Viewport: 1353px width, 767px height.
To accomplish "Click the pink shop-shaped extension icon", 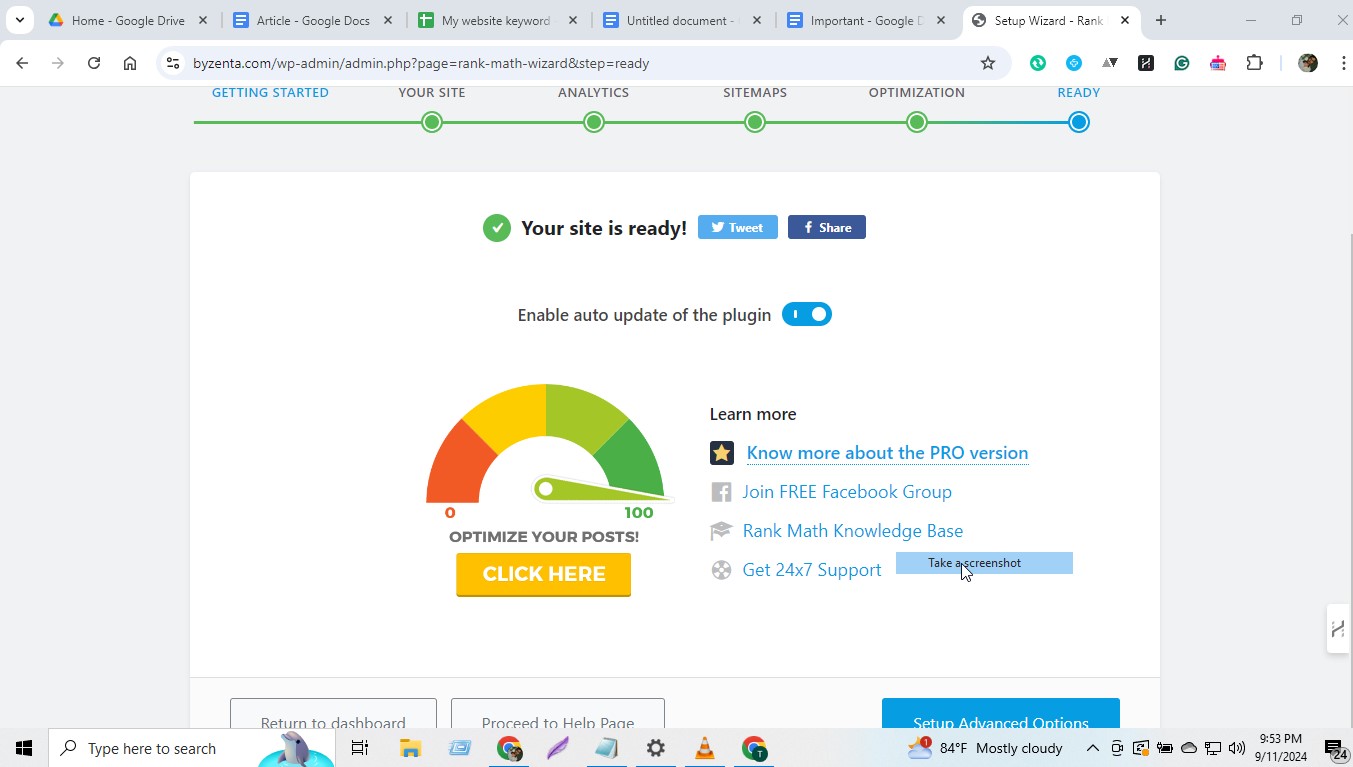I will [x=1218, y=63].
